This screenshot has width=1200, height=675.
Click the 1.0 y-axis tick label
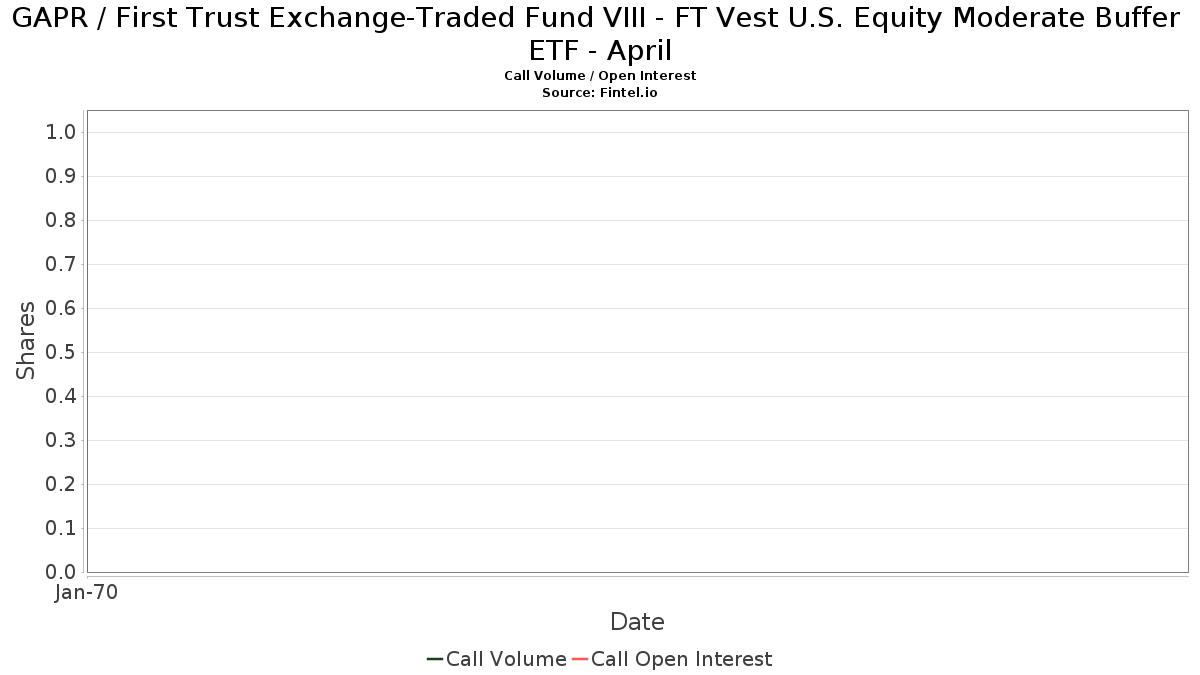point(62,132)
